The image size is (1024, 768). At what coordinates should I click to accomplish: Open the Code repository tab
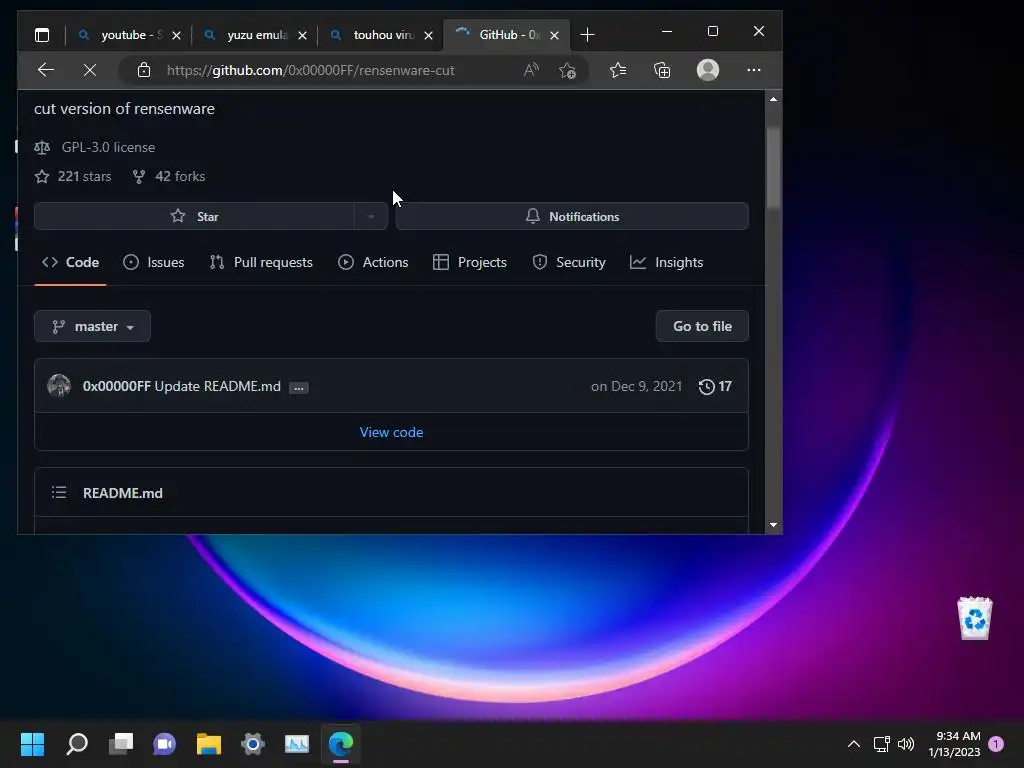(71, 262)
